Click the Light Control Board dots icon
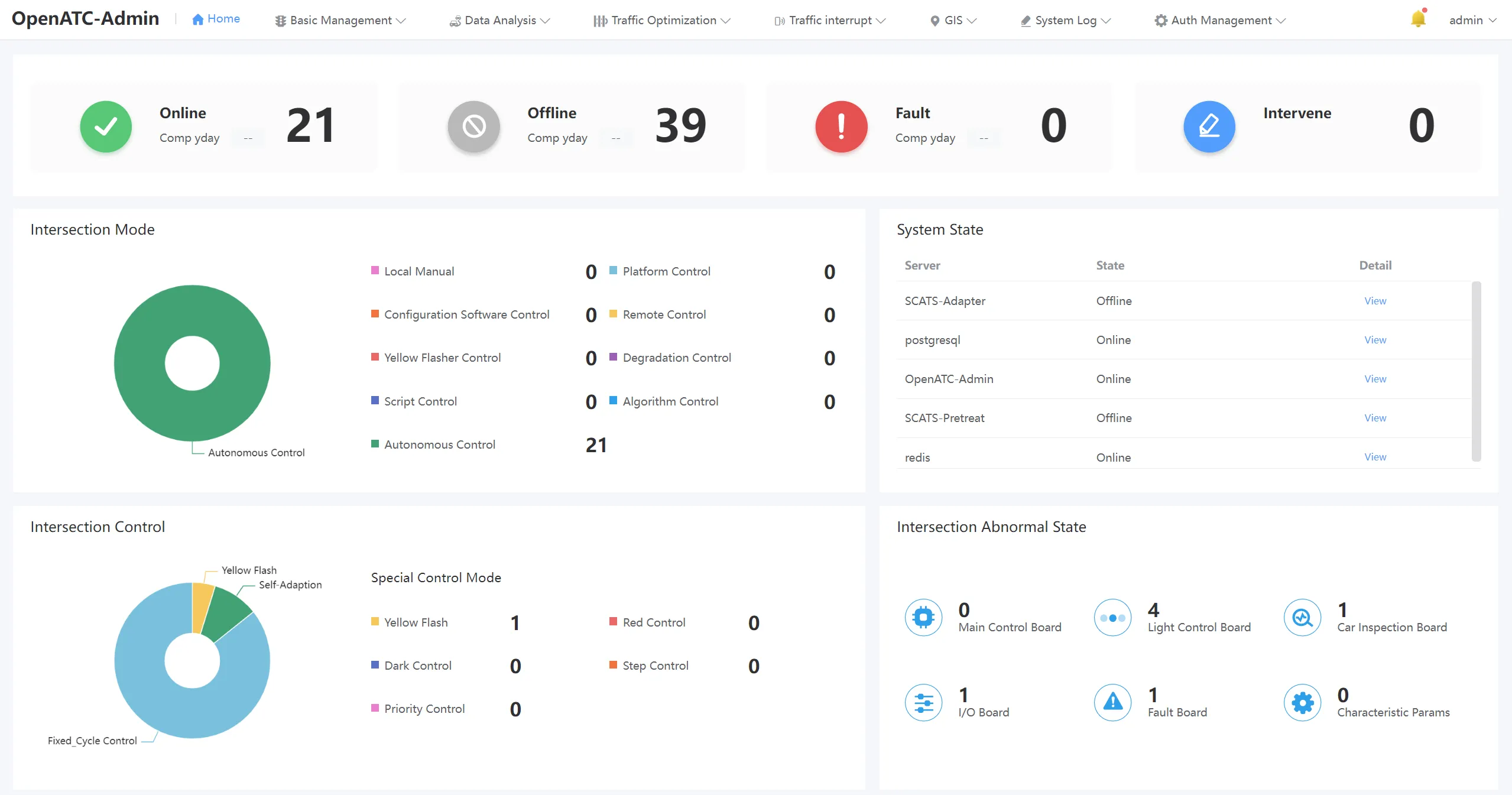The height and width of the screenshot is (795, 1512). coord(1112,618)
